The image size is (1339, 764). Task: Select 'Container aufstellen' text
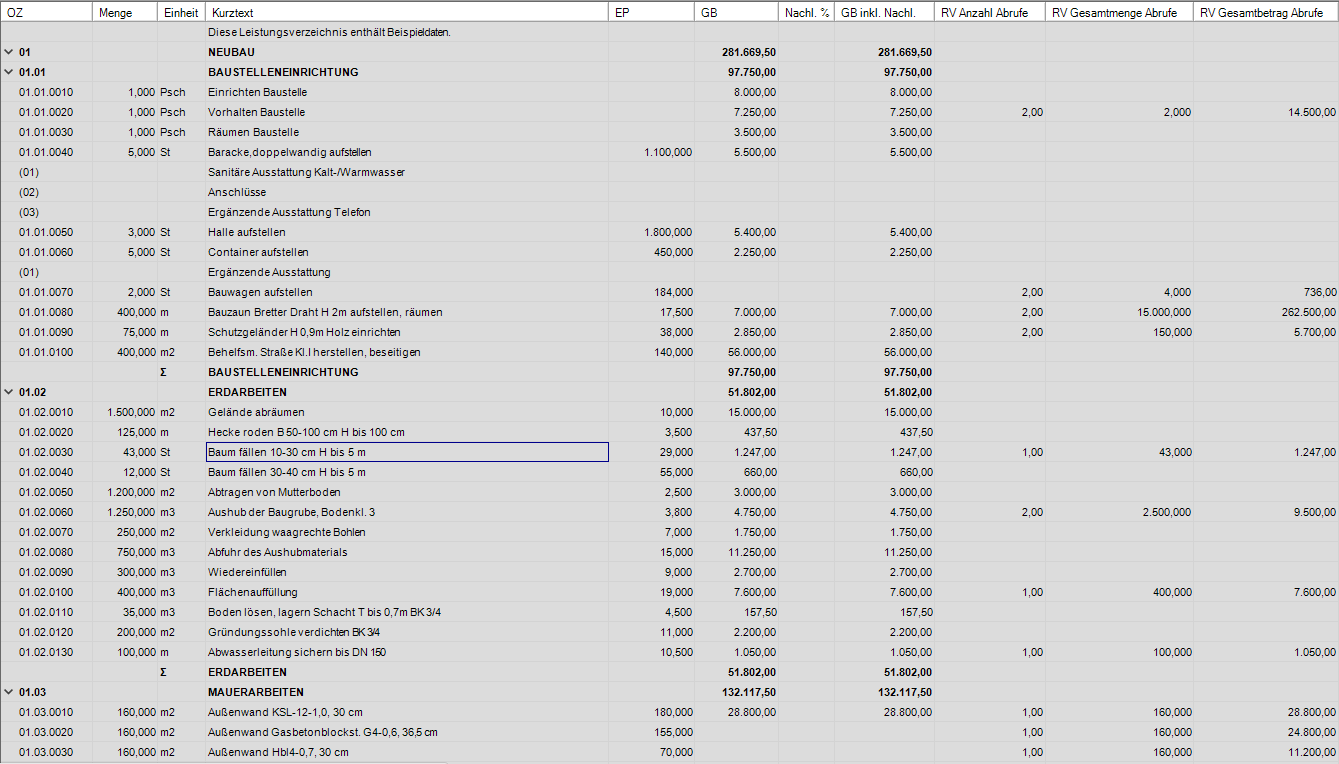point(258,252)
